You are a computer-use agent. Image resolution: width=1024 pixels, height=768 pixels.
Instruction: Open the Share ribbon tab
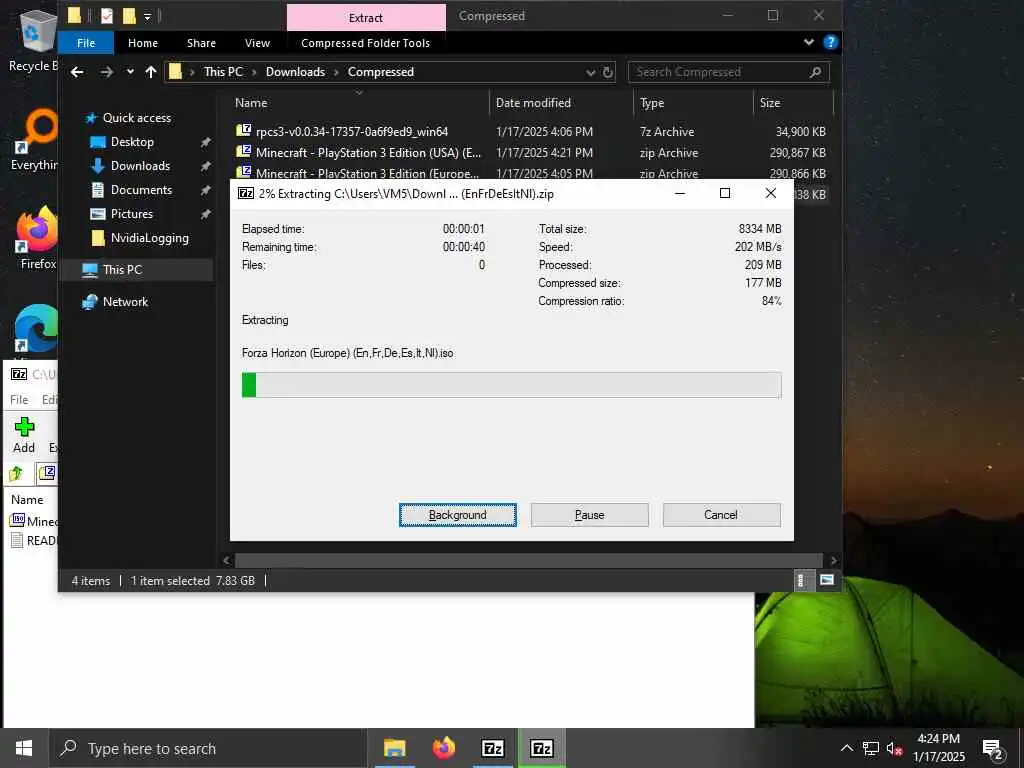pyautogui.click(x=201, y=43)
